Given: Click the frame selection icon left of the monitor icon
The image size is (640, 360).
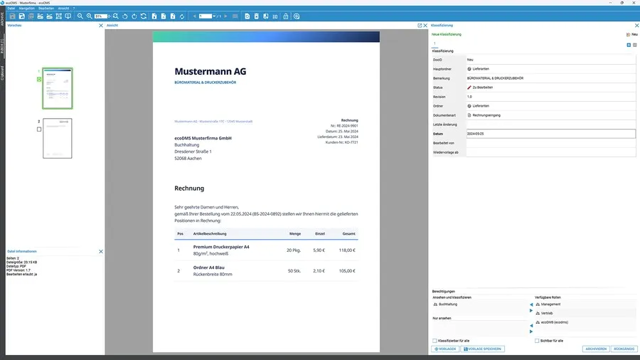Looking at the screenshot, I should [59, 16].
